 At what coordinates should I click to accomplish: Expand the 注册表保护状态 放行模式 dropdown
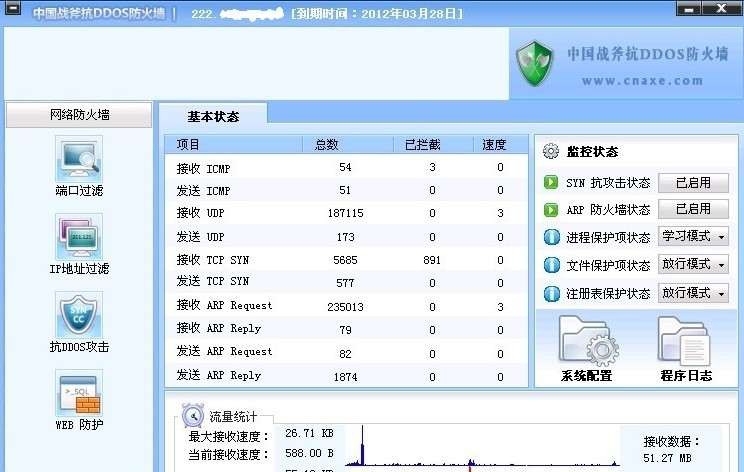click(693, 293)
